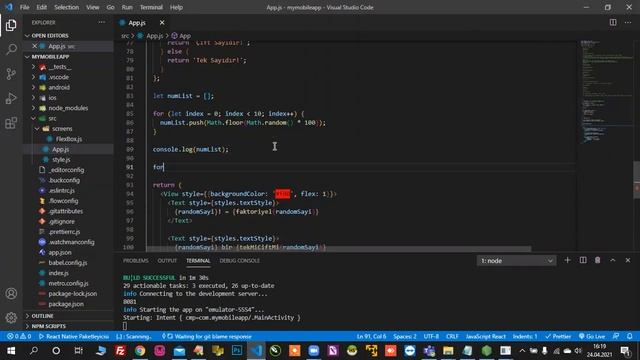This screenshot has height=360, width=640.
Task: Click the feedback icon in status bar
Action: [616, 336]
